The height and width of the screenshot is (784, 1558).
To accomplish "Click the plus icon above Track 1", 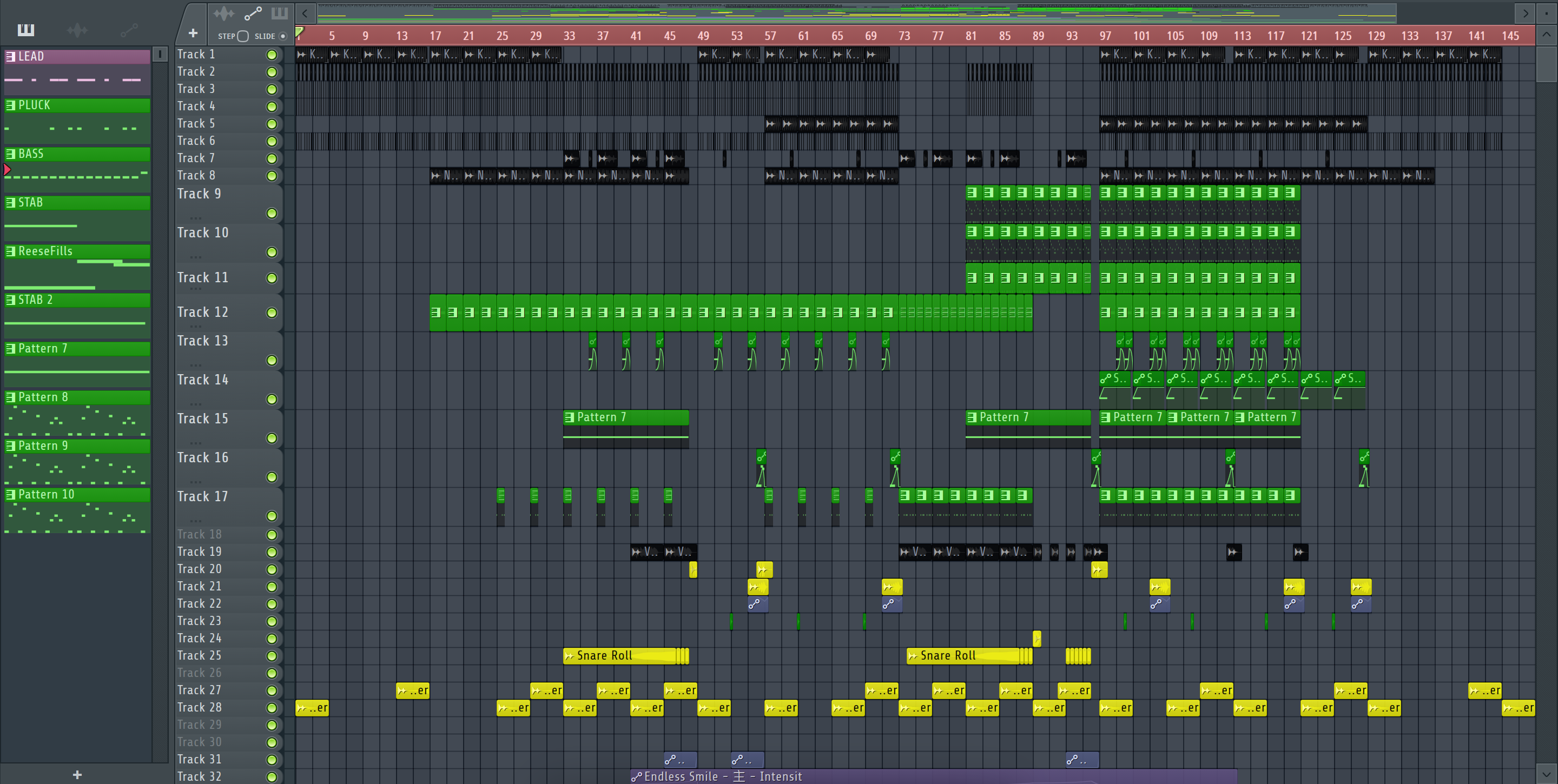I will point(193,33).
